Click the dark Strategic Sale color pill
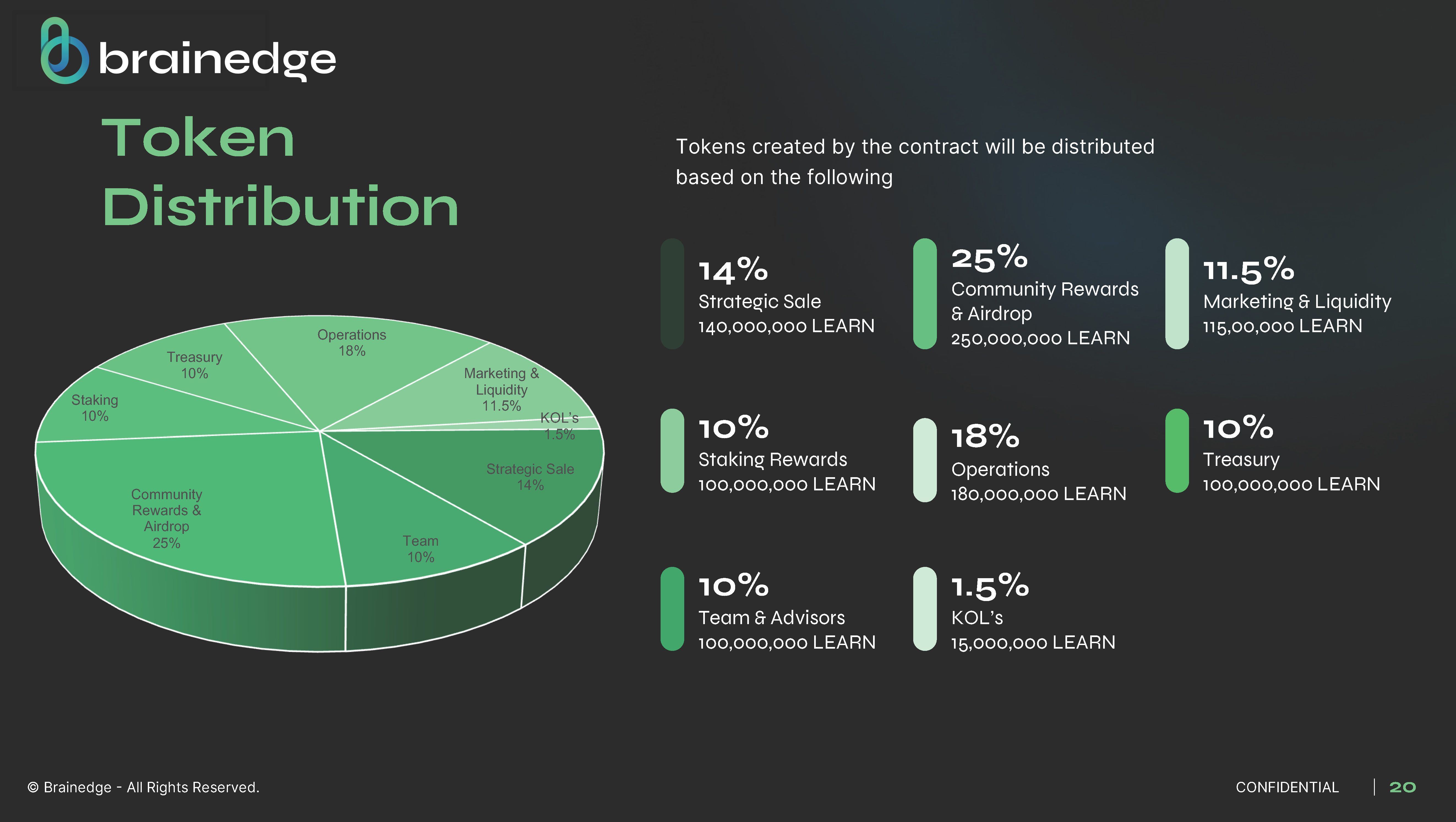 tap(672, 294)
